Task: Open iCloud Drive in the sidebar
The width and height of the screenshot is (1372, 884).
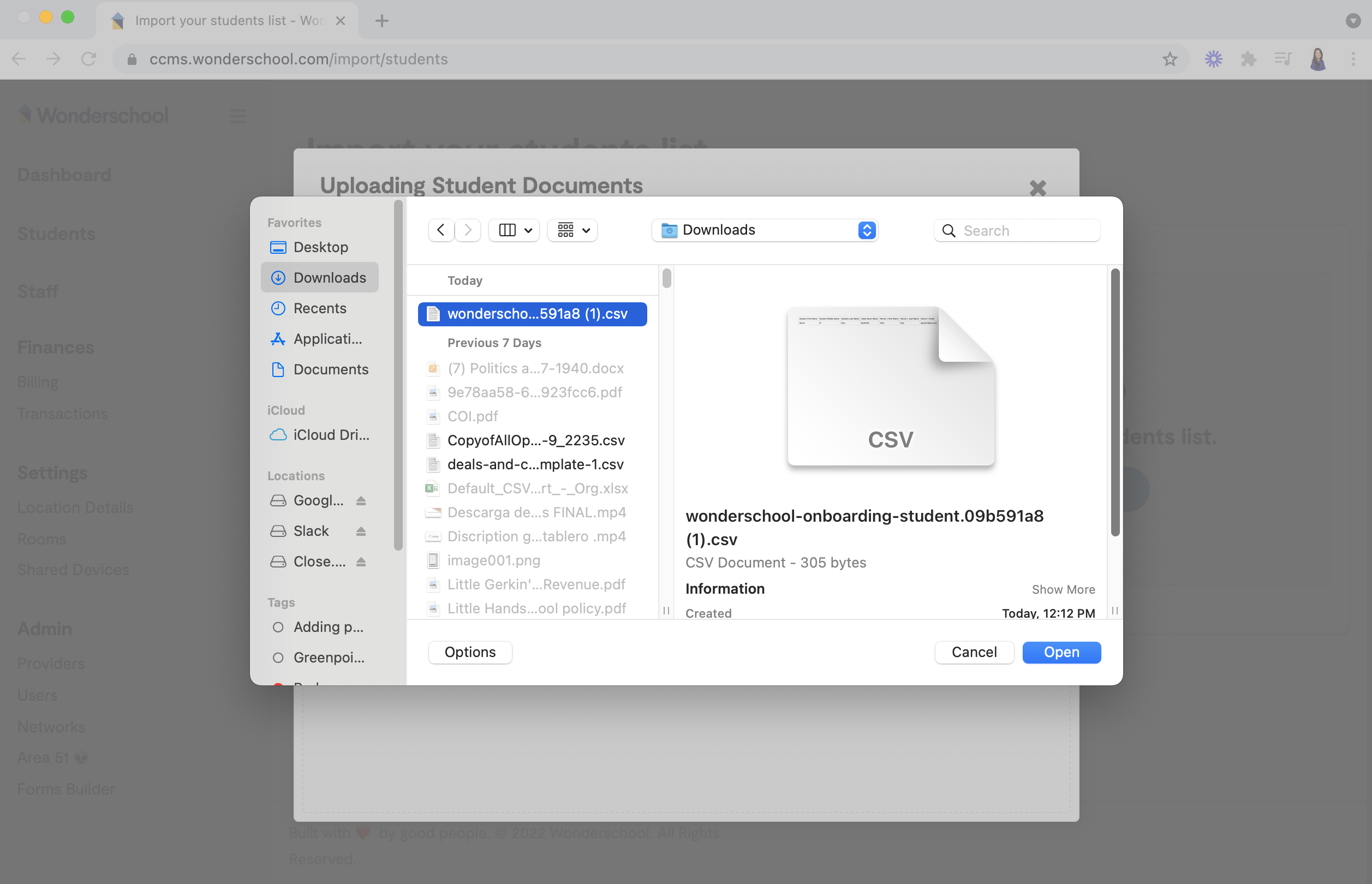Action: click(x=320, y=434)
